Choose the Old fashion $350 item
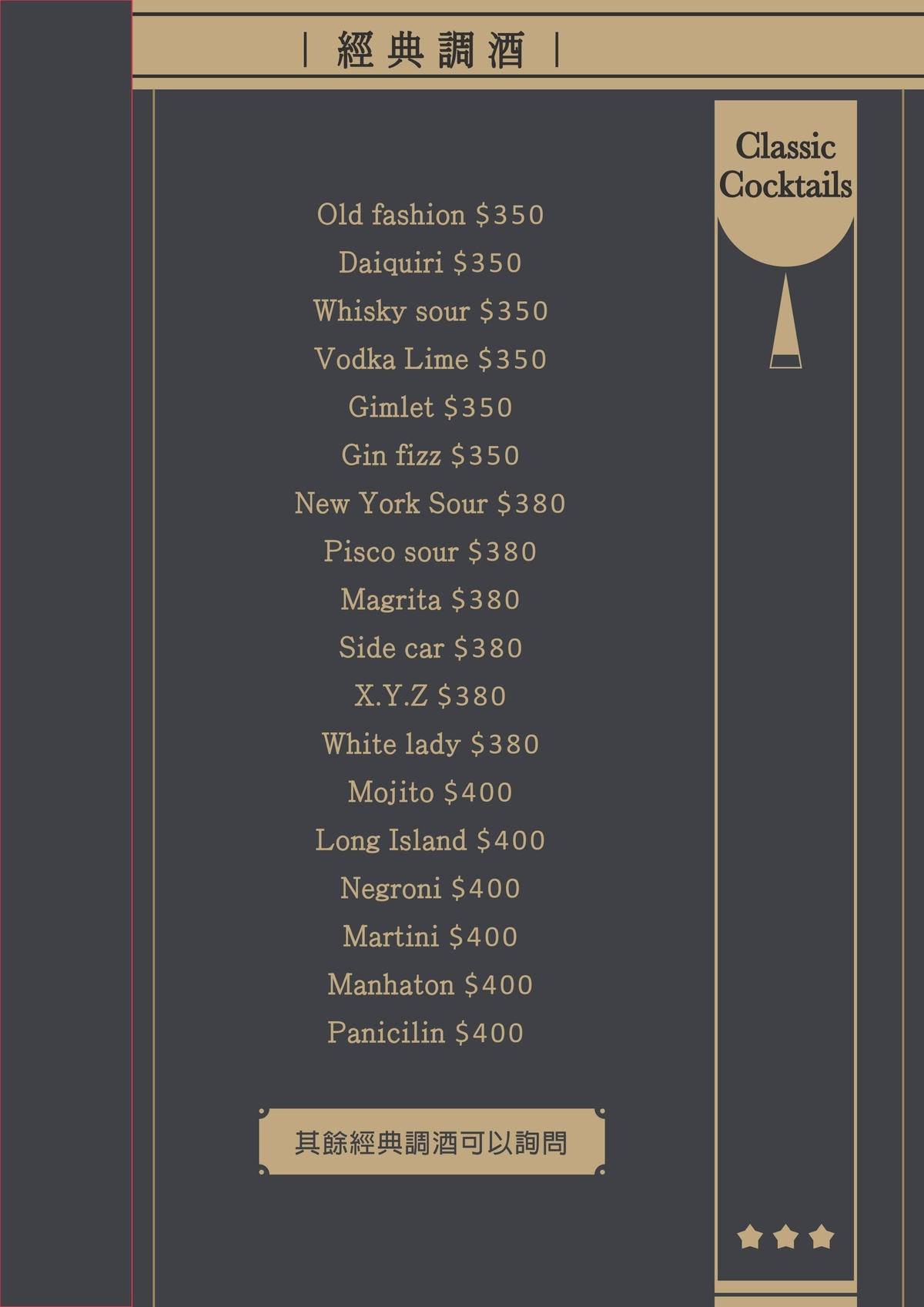The image size is (924, 1307). coord(430,215)
